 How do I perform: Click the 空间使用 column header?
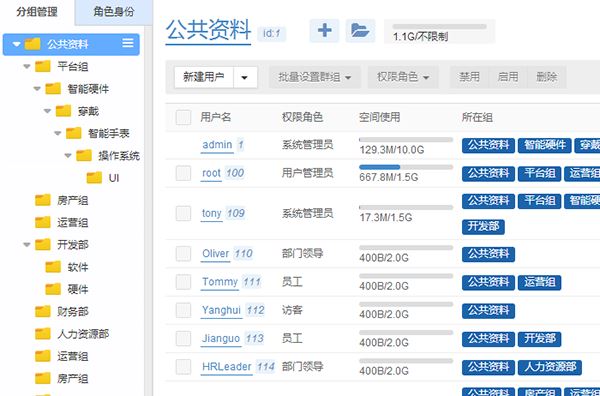[379, 117]
